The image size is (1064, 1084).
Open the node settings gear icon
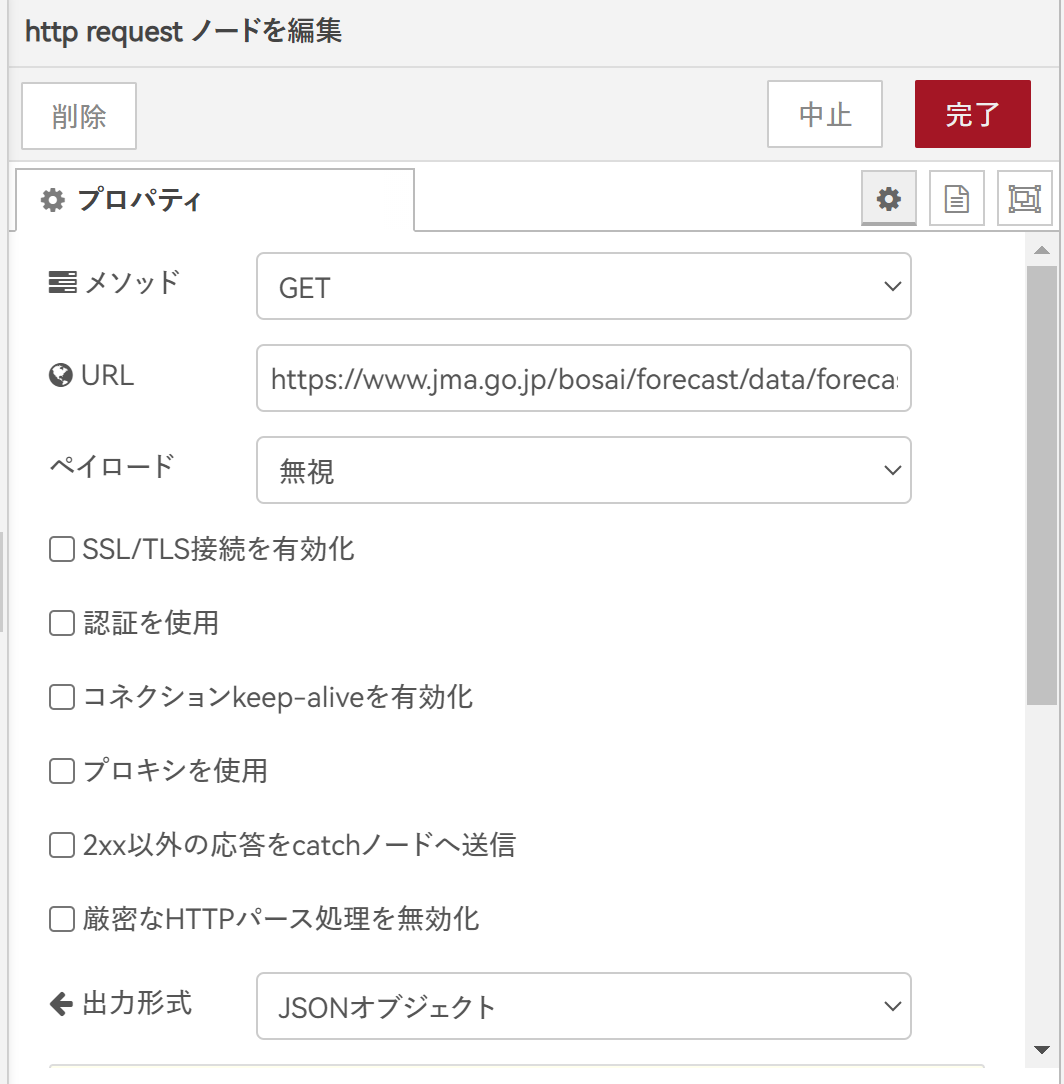tap(888, 198)
